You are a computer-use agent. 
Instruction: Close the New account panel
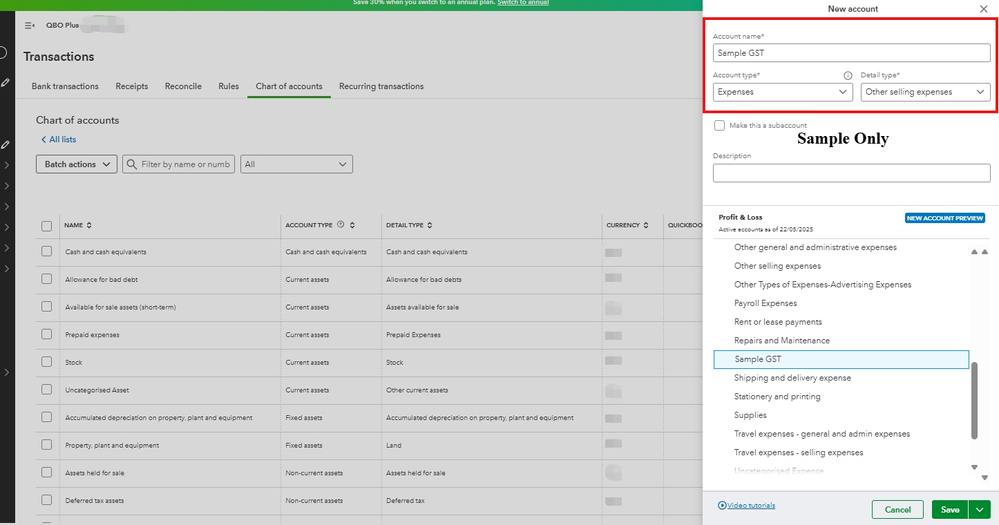coord(984,9)
